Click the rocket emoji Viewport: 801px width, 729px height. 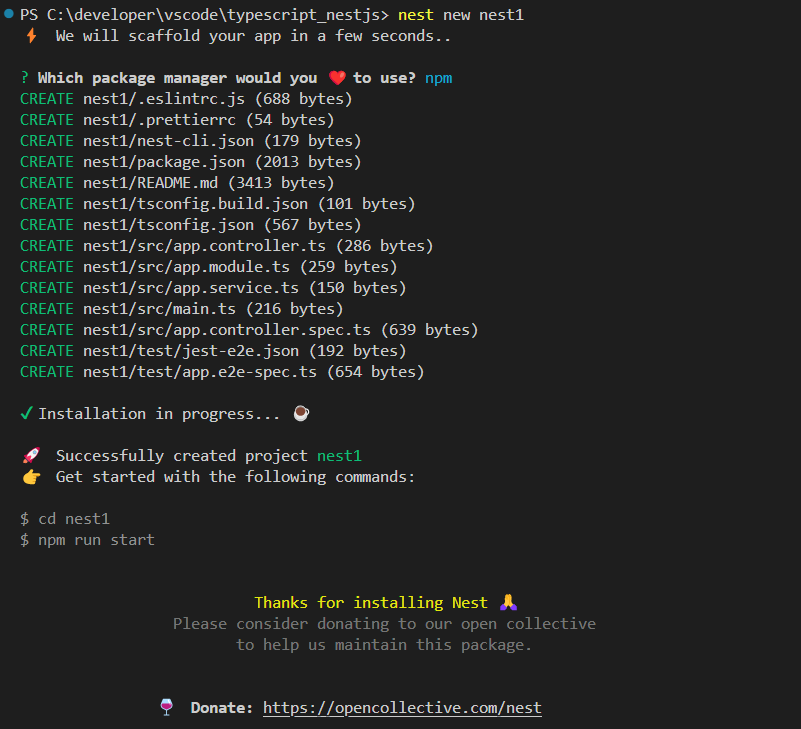point(31,455)
